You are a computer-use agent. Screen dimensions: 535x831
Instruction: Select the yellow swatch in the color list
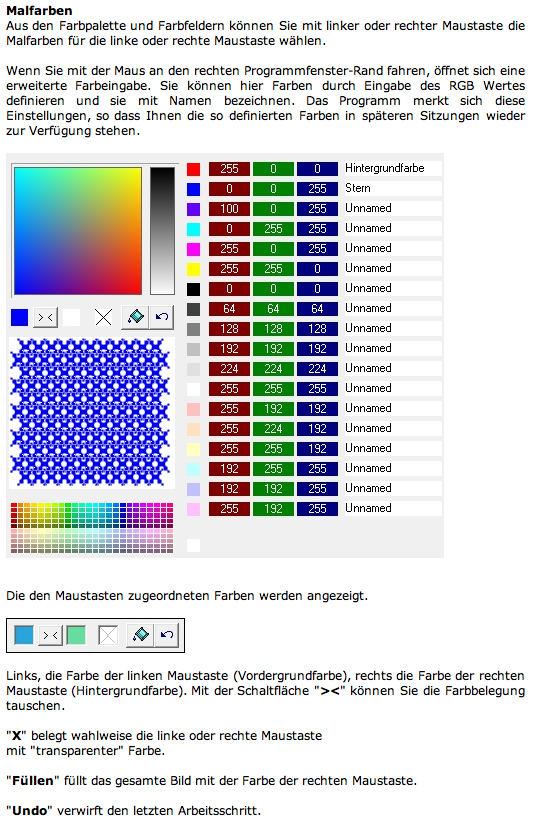(194, 269)
